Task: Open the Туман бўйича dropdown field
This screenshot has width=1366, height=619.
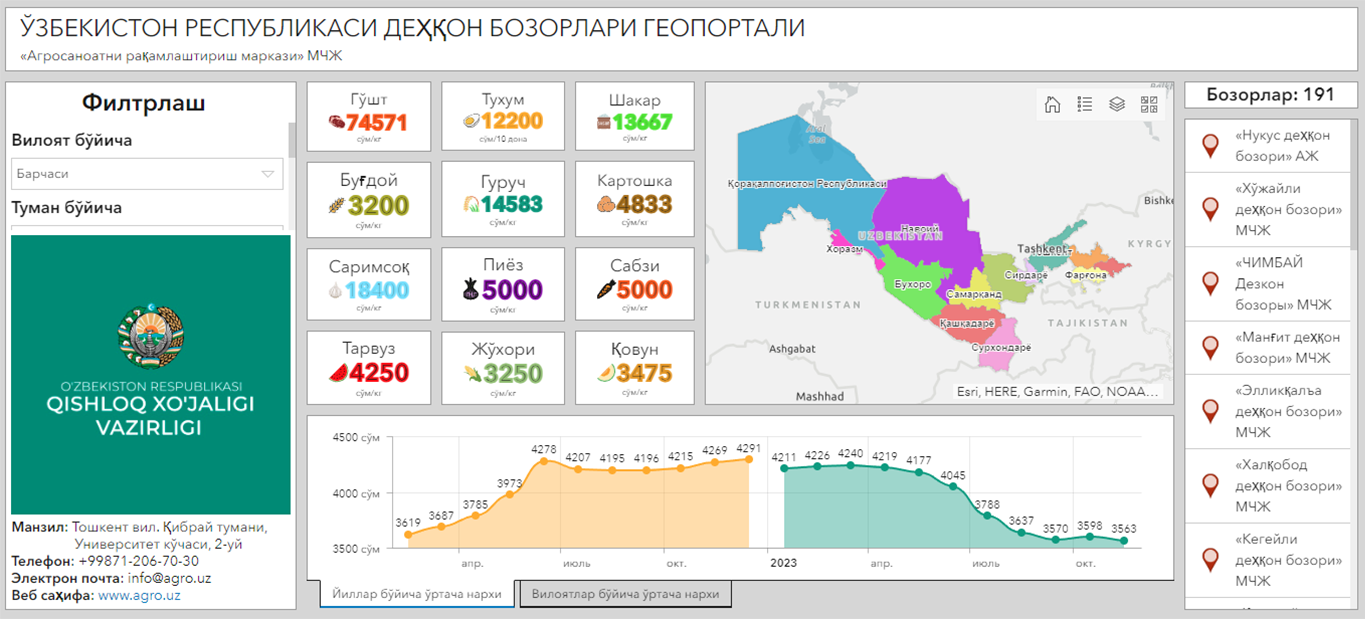Action: 147,230
